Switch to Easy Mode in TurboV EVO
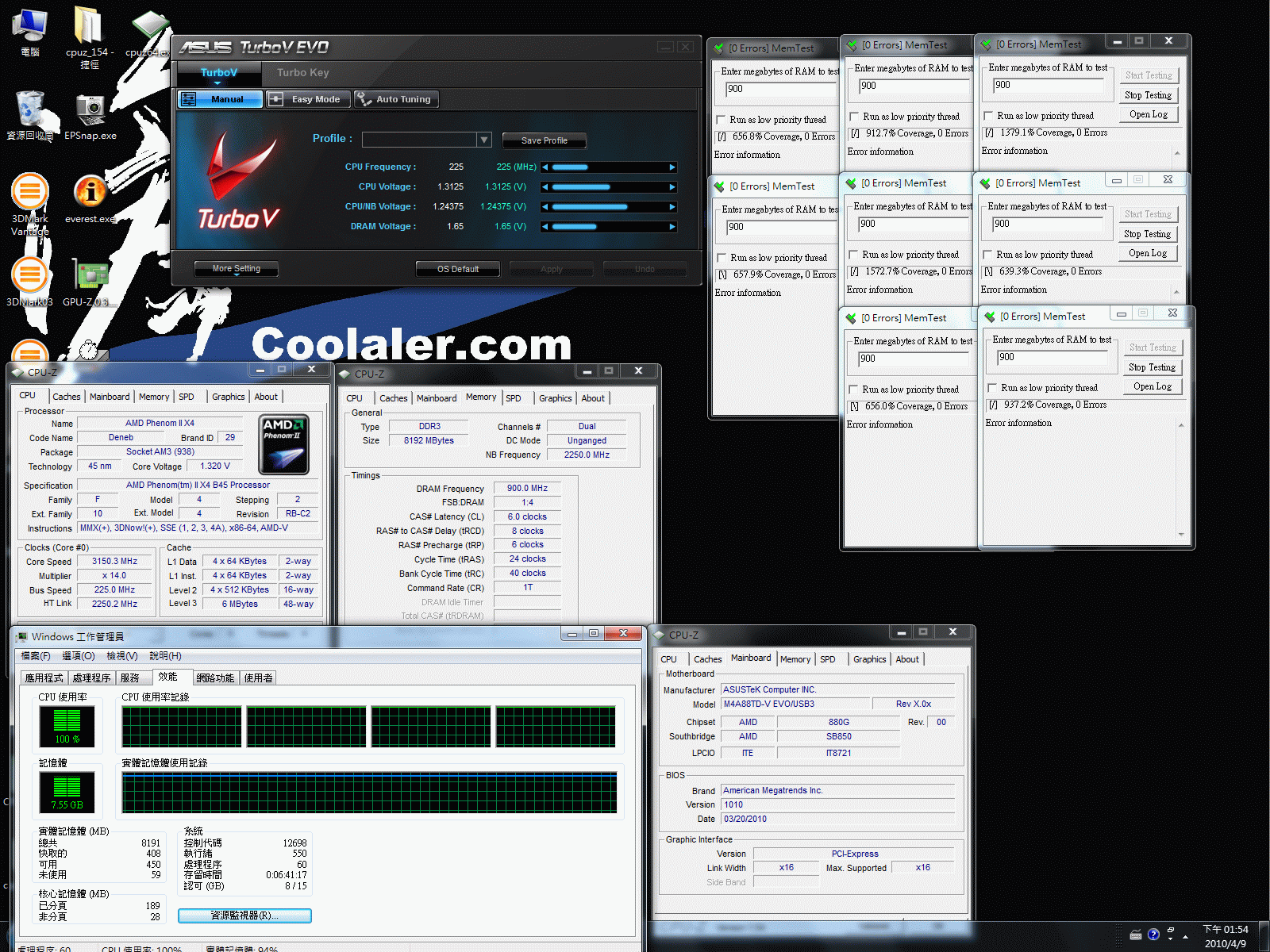Viewport: 1270px width, 952px height. [x=307, y=99]
